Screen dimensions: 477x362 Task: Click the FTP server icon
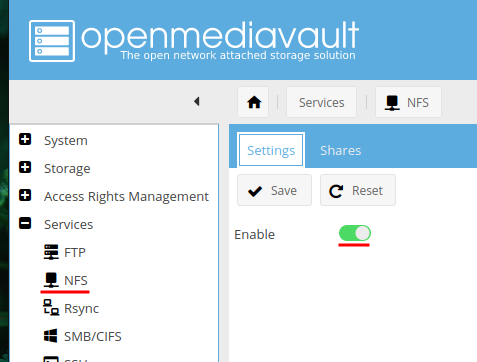click(x=51, y=252)
